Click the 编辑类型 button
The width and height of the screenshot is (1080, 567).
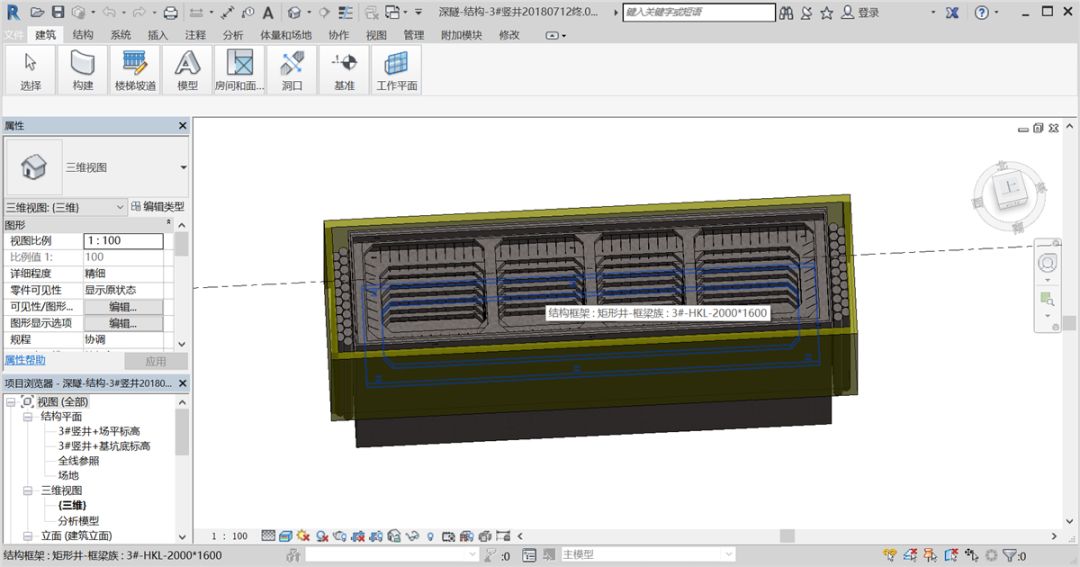click(x=158, y=207)
